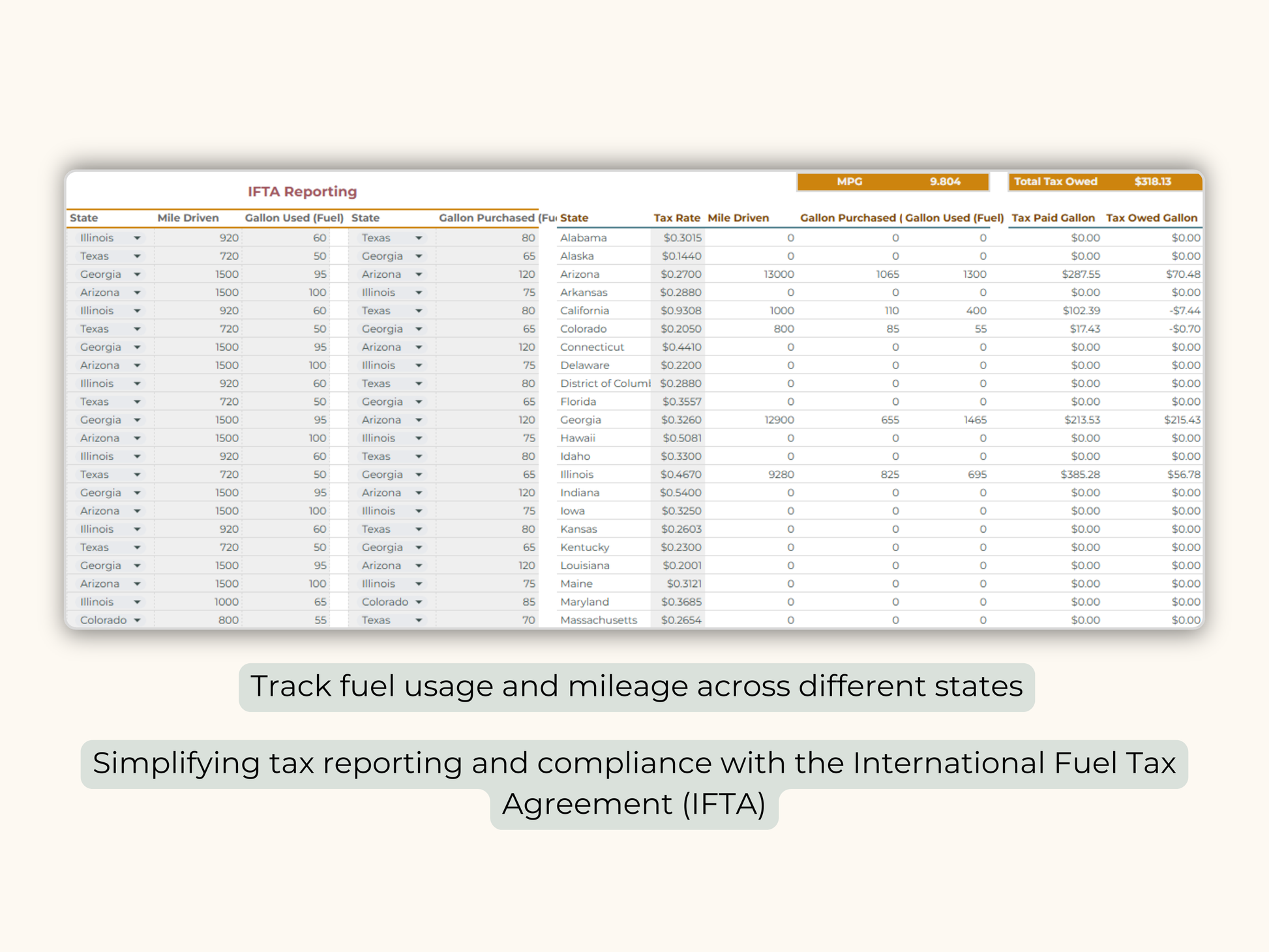Click the Tax Owed Gallon column header
Screen dimensions: 1269x952
coord(1151,218)
